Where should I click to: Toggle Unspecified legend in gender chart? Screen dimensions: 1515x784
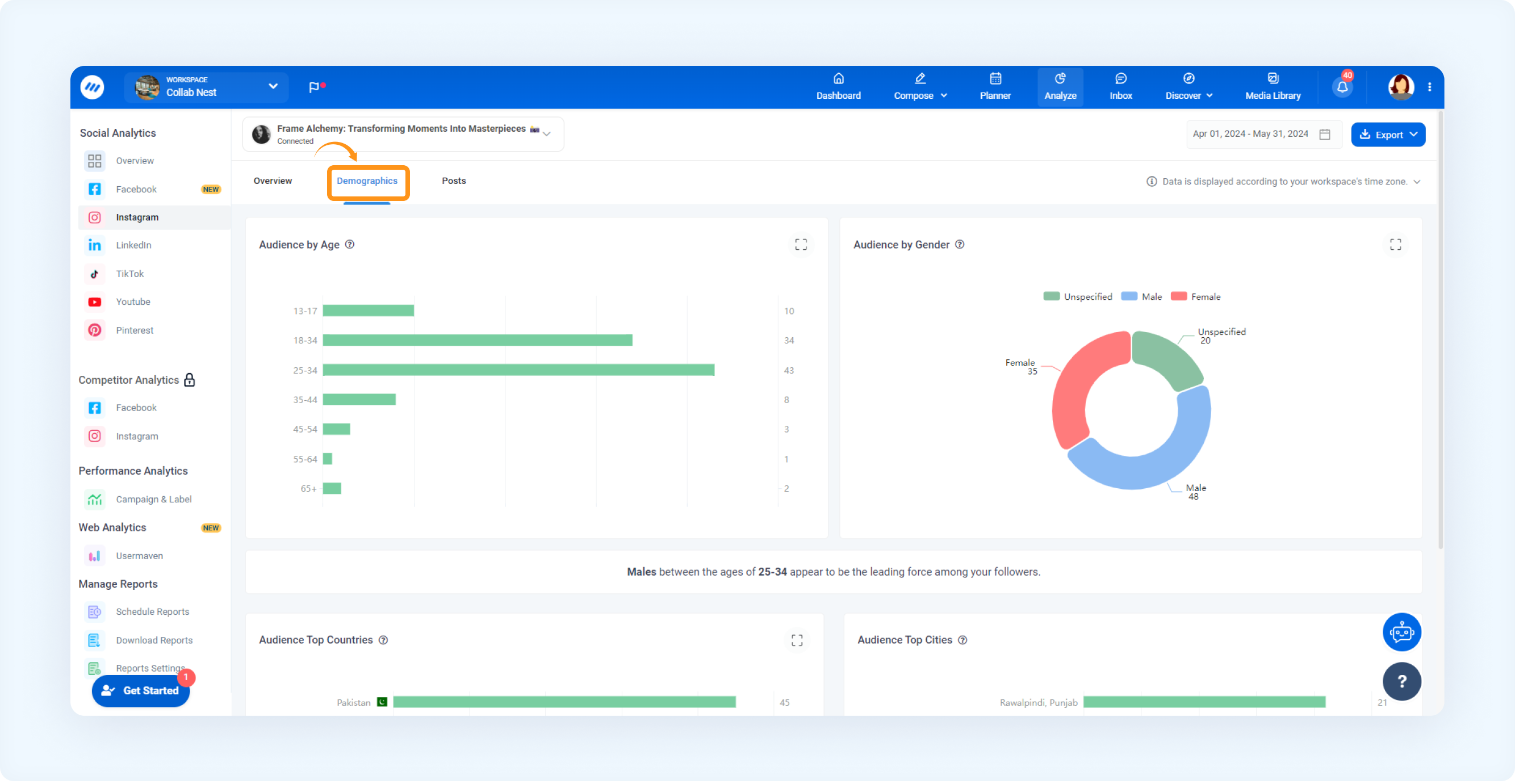(x=1077, y=297)
